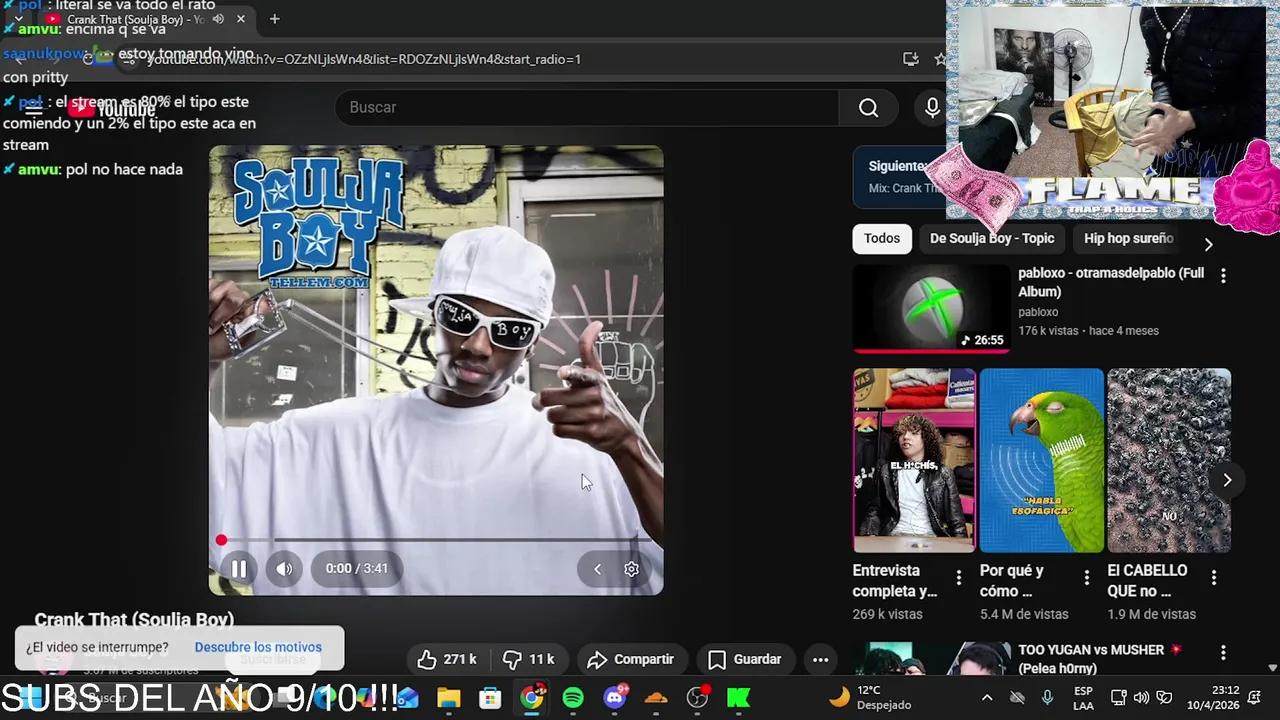Open TOO YUGAN vs MUSHER video title

1100,659
